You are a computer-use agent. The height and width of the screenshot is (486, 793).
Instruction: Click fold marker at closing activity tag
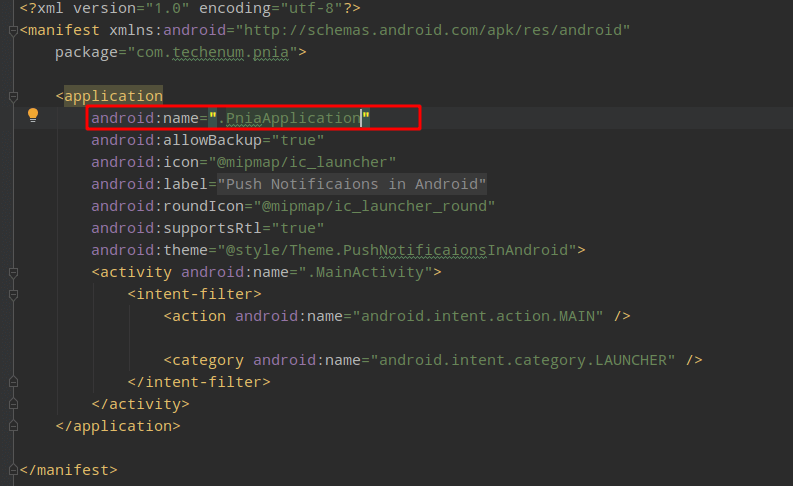tap(14, 404)
